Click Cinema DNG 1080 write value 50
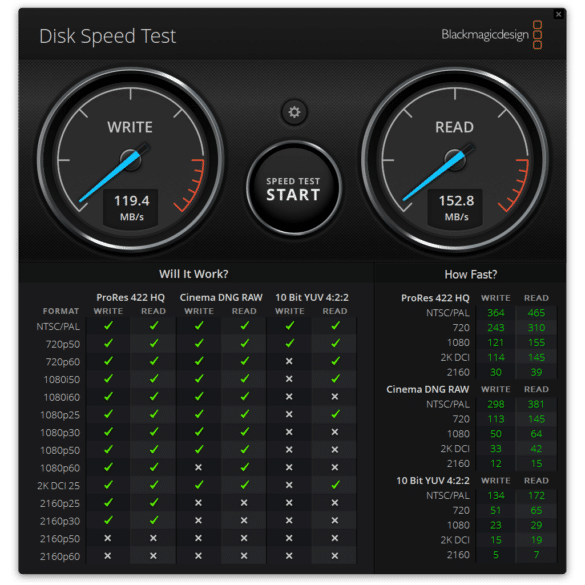 click(x=496, y=434)
